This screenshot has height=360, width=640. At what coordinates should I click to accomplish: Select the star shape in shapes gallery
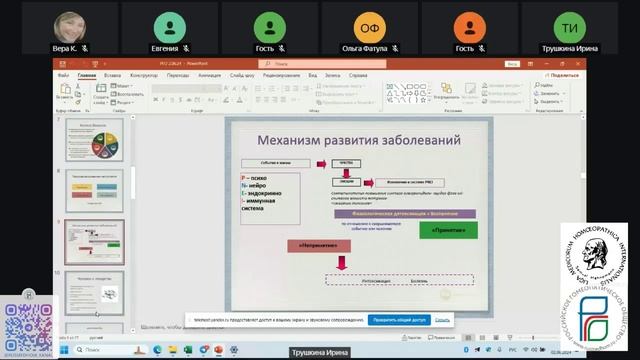tap(423, 100)
